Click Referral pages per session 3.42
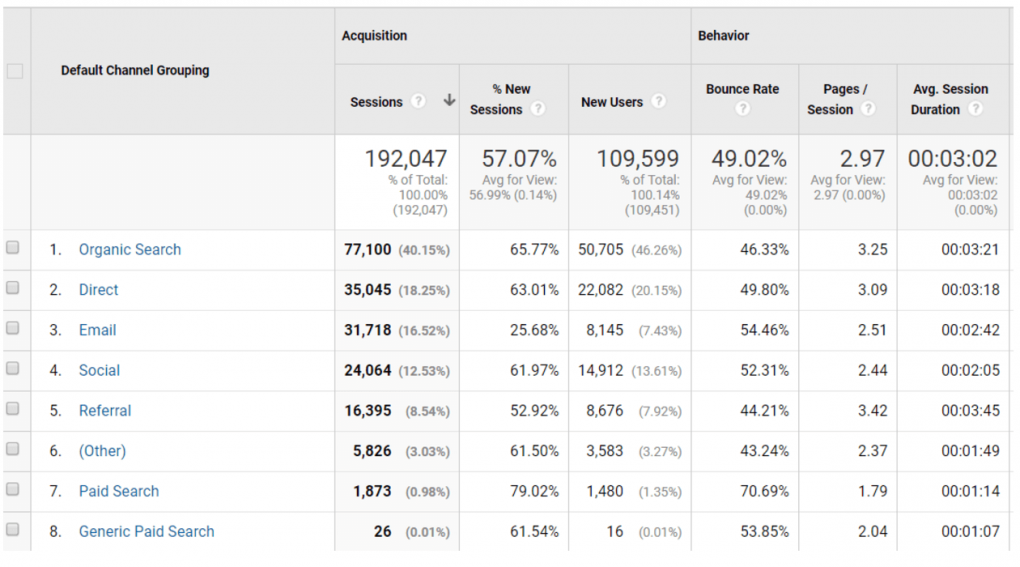1020x567 pixels. coord(872,411)
